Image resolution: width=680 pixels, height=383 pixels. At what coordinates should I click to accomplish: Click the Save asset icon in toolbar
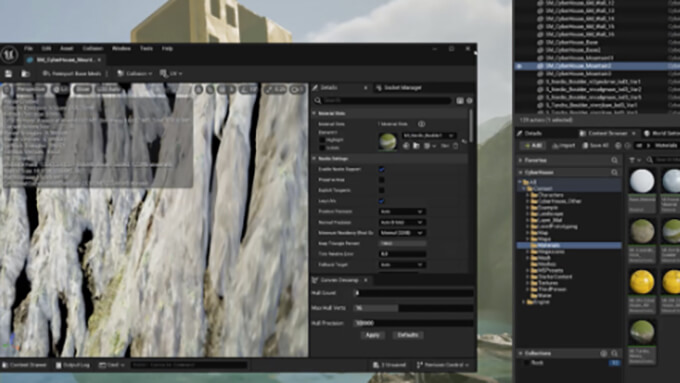tap(8, 74)
